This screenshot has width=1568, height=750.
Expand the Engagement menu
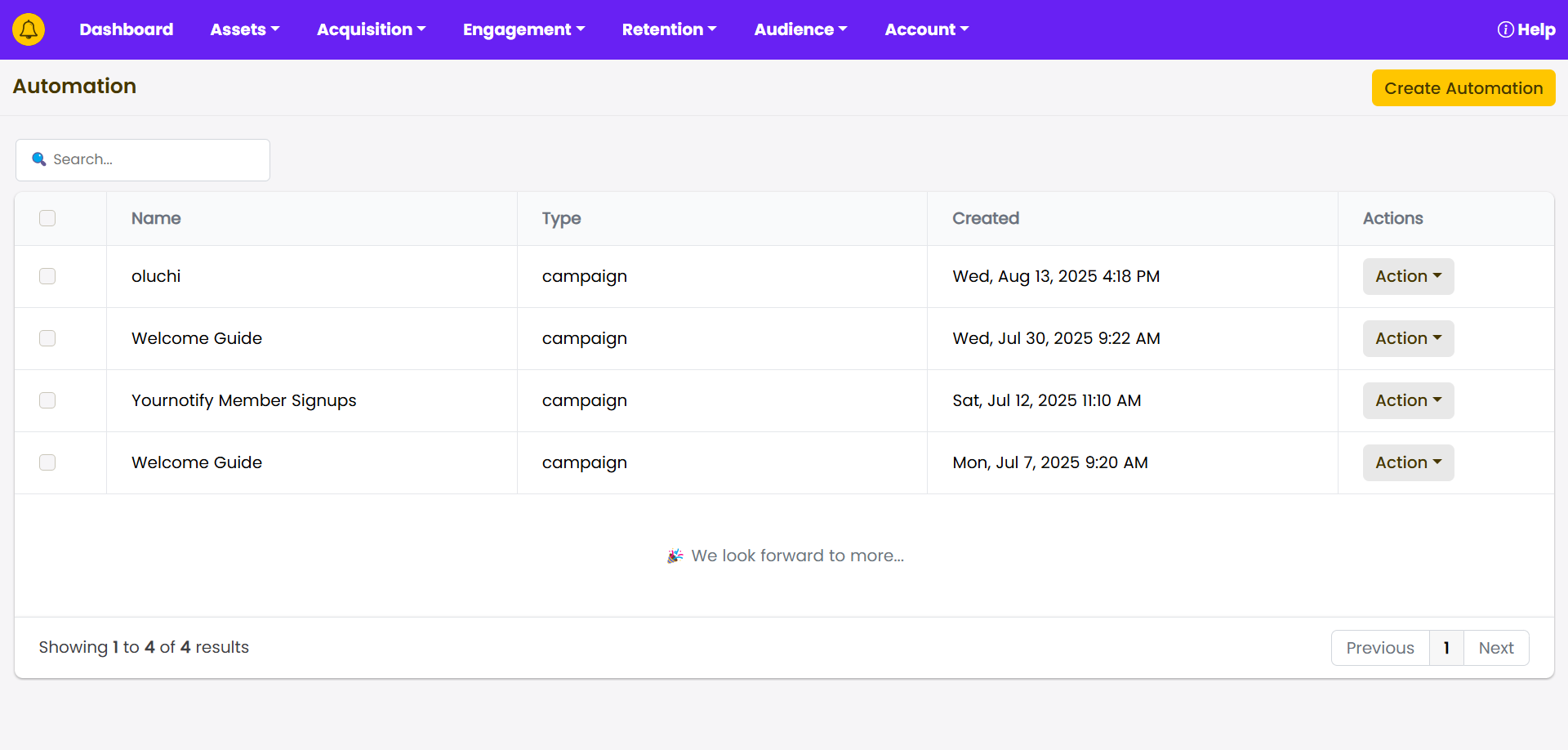pos(523,29)
